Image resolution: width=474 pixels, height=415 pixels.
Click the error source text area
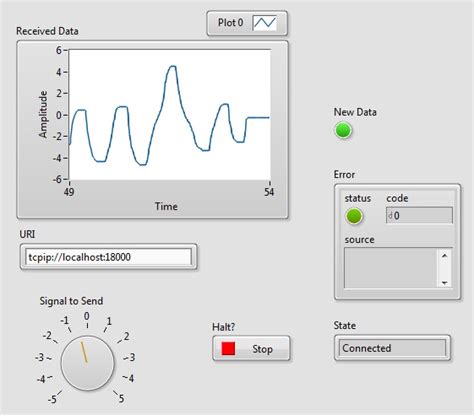[x=390, y=268]
